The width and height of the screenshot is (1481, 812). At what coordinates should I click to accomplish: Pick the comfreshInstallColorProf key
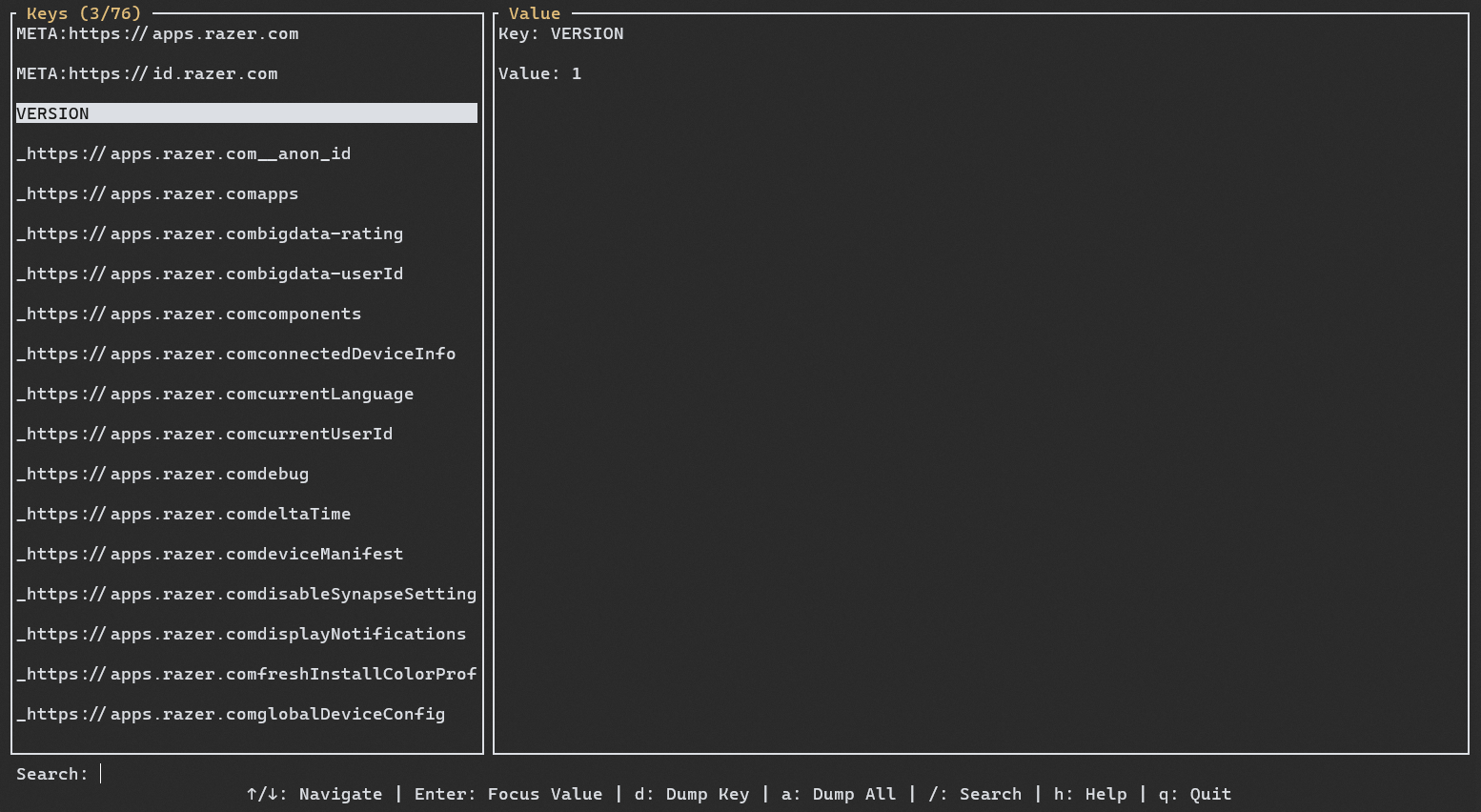click(247, 675)
